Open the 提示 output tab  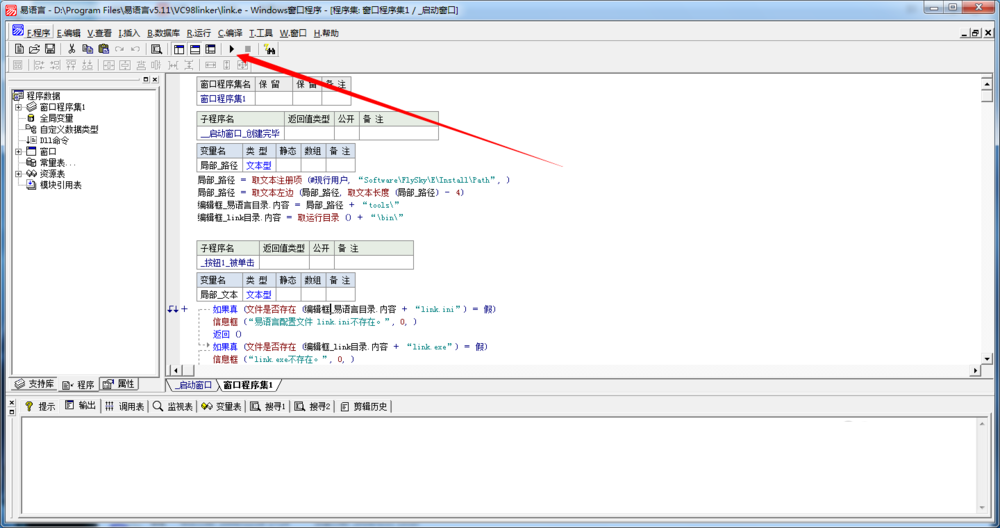pos(40,406)
